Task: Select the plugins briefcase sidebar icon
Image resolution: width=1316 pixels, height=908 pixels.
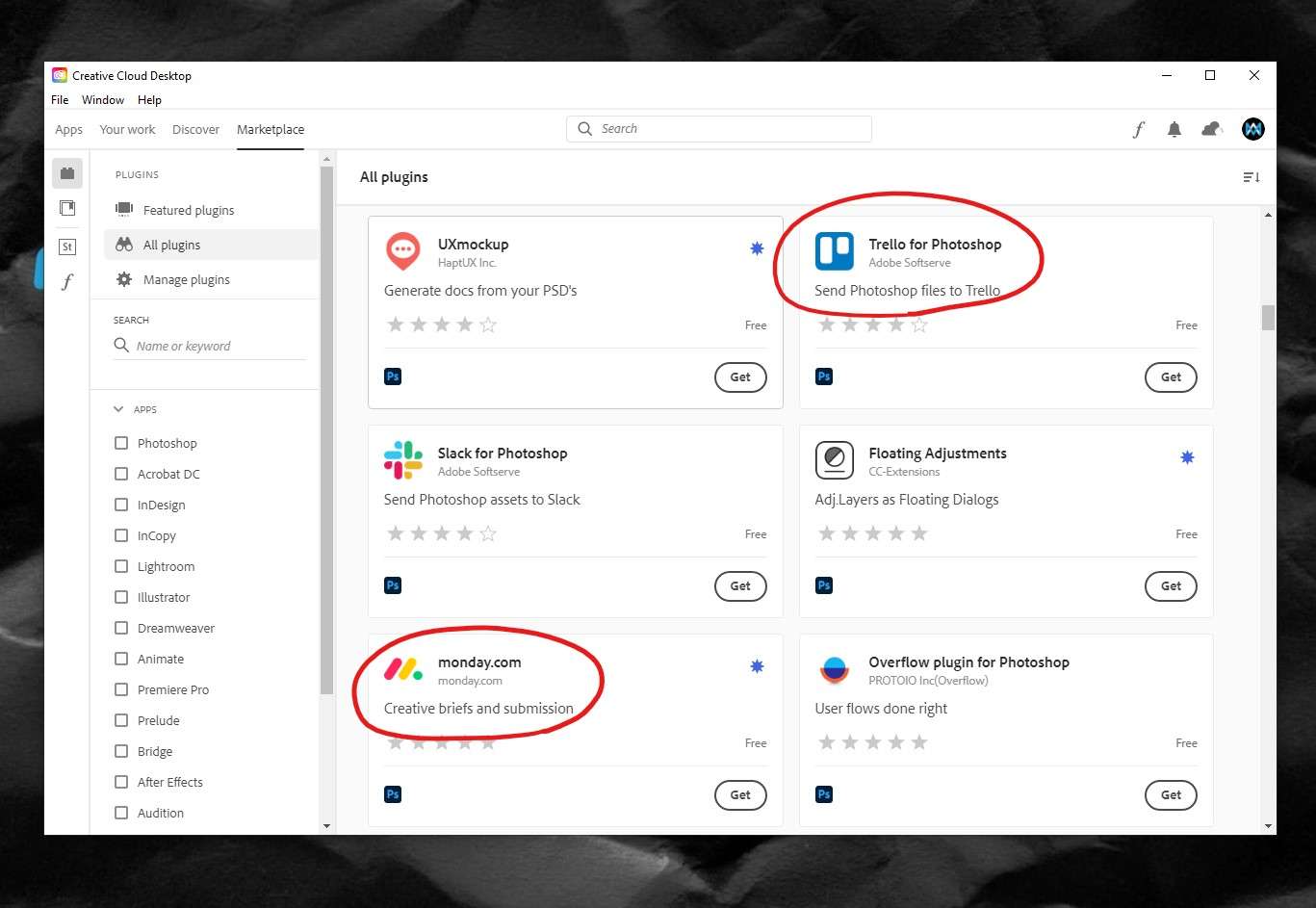Action: (67, 173)
